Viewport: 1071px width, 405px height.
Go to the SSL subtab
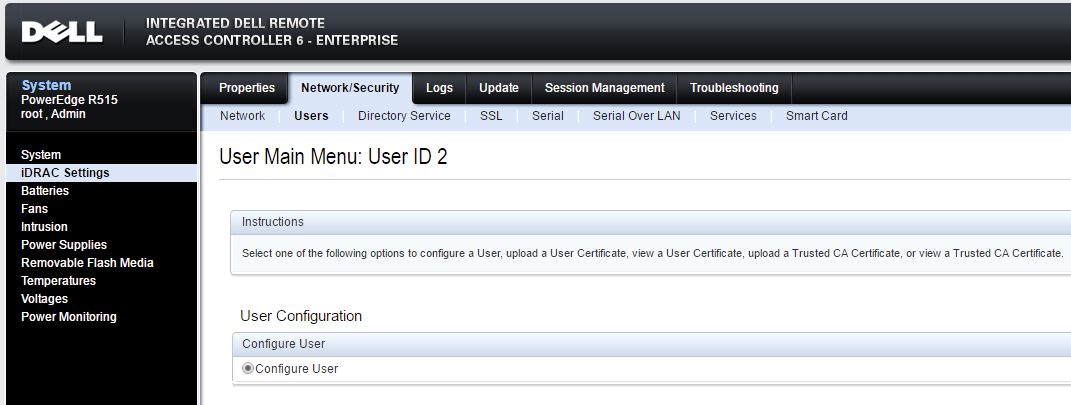(x=491, y=116)
